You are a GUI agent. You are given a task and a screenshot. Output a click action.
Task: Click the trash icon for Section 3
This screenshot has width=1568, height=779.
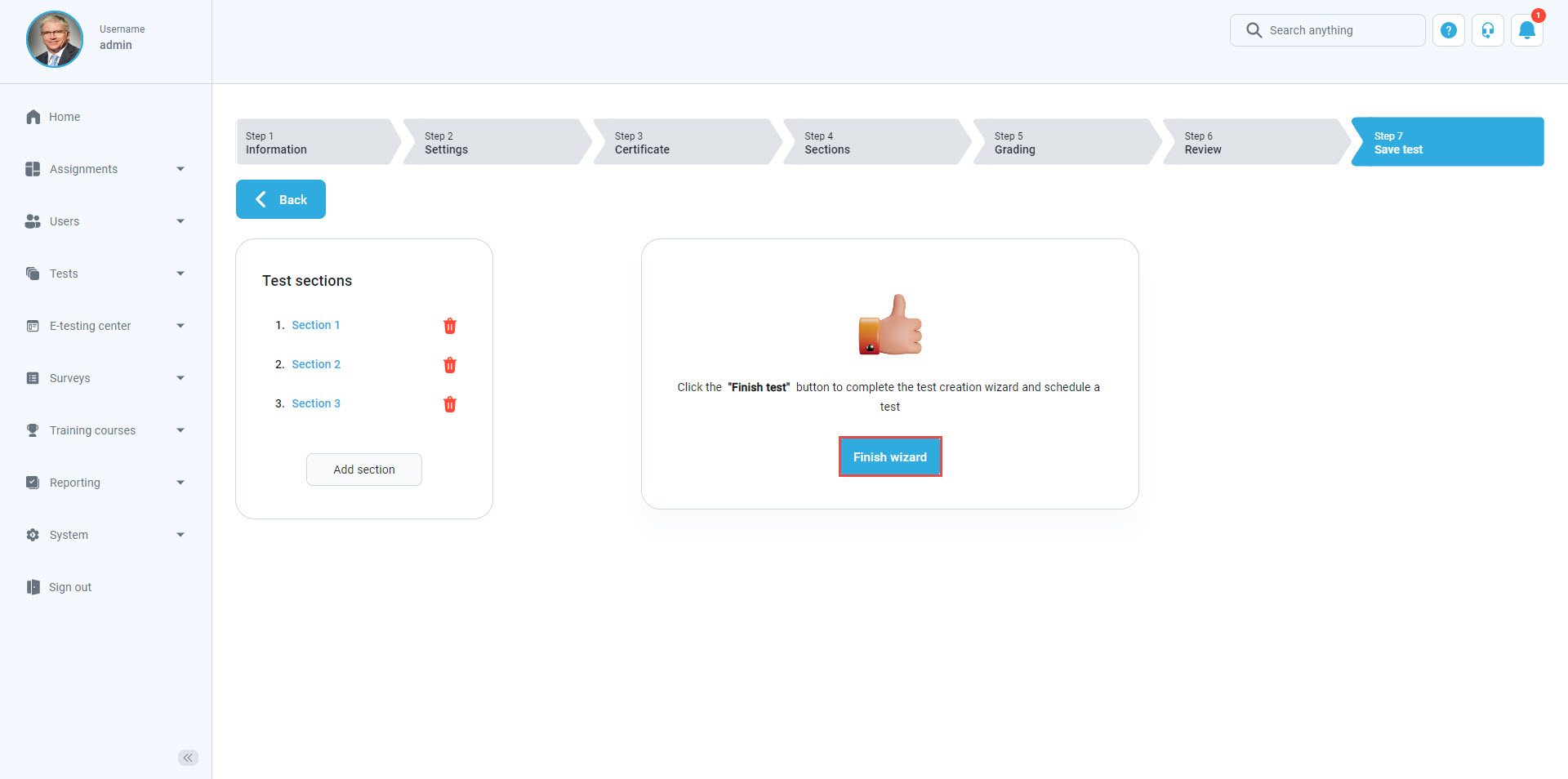[449, 404]
